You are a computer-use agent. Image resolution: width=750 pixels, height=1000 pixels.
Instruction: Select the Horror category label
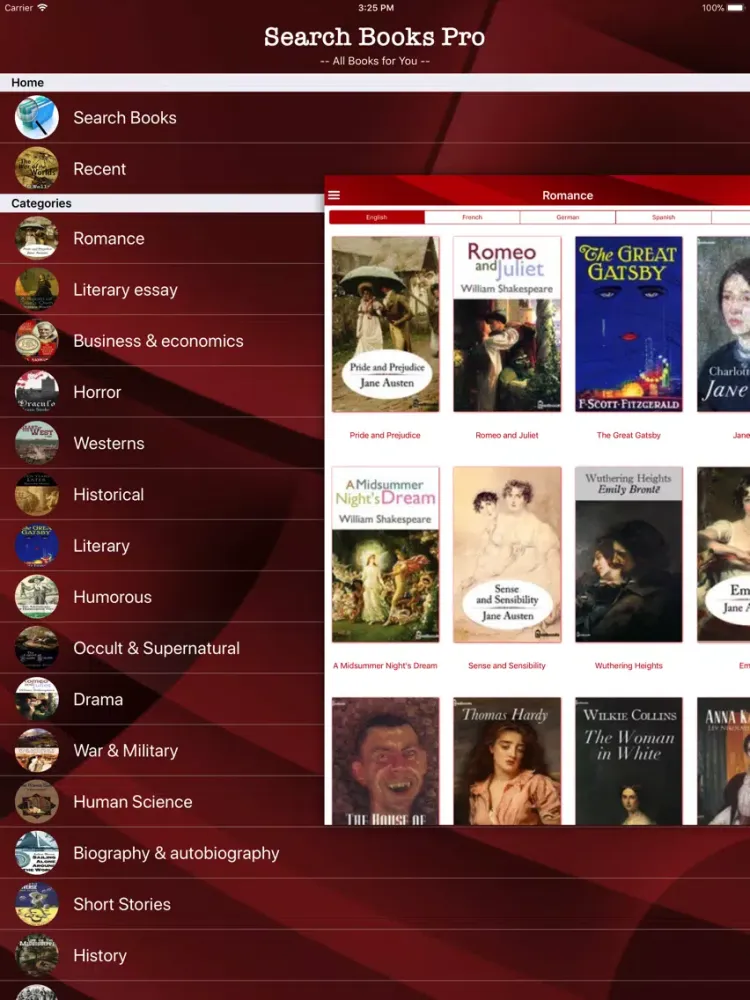pos(97,392)
